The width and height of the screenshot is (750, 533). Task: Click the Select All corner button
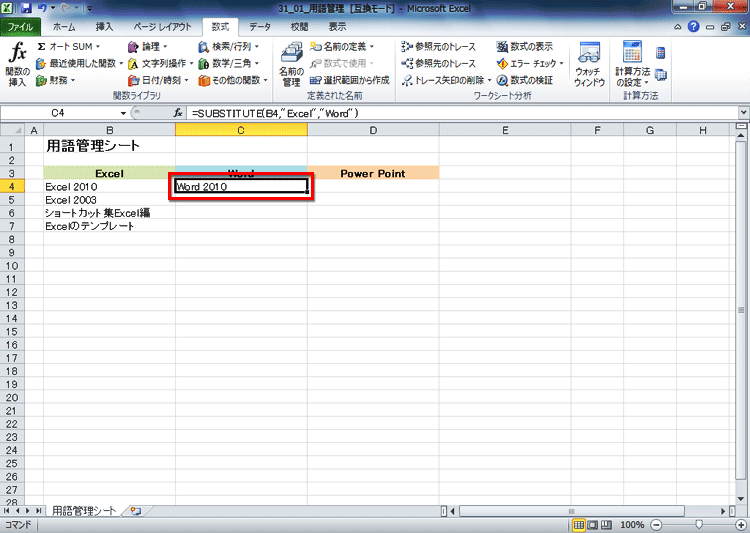(12, 130)
